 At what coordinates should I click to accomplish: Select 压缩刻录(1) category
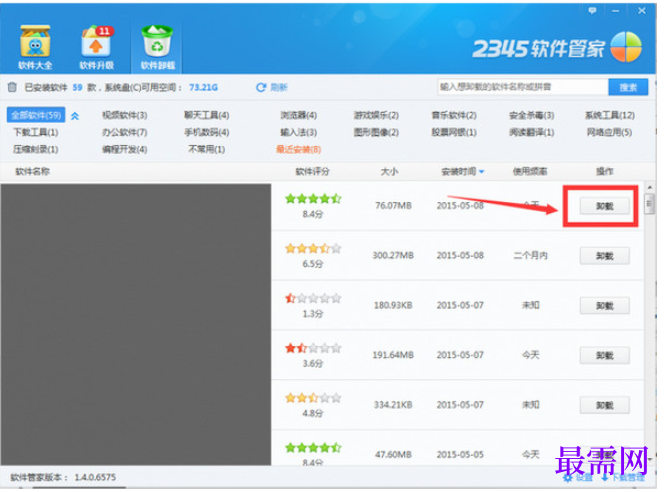[x=36, y=149]
